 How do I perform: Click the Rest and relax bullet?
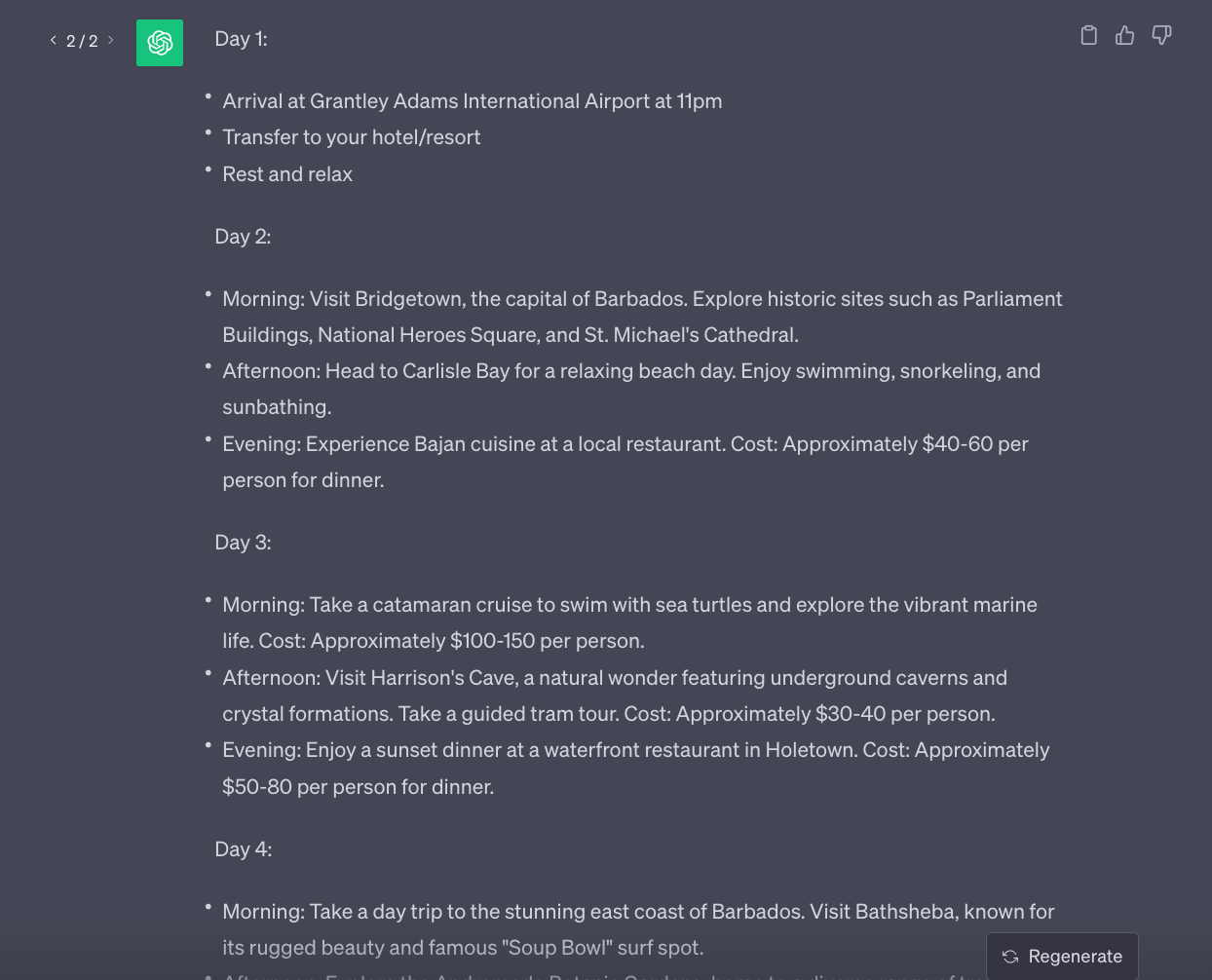coord(287,174)
